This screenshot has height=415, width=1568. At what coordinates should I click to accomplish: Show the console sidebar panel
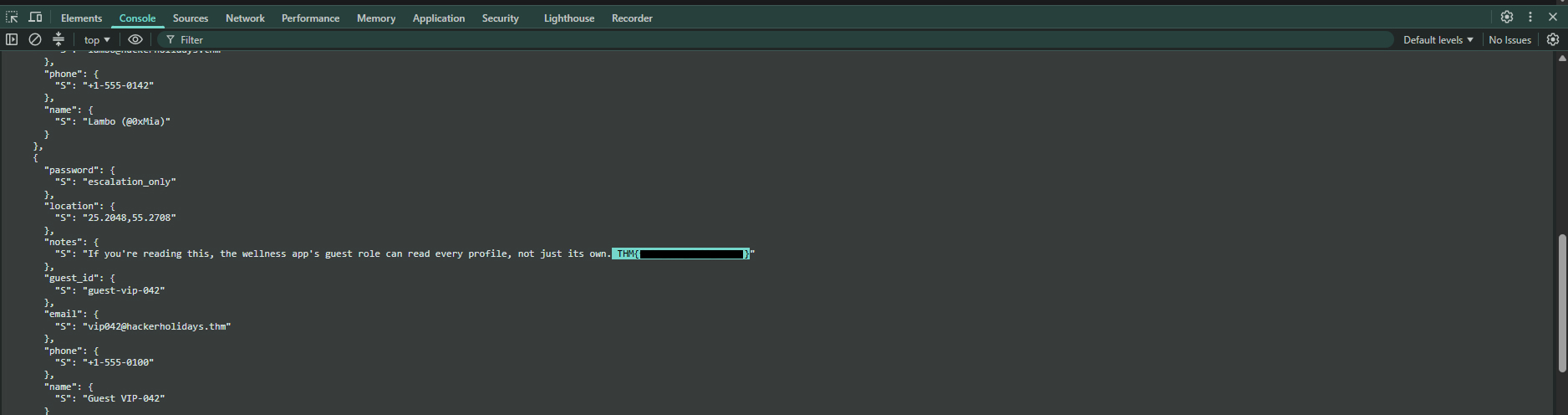point(12,39)
